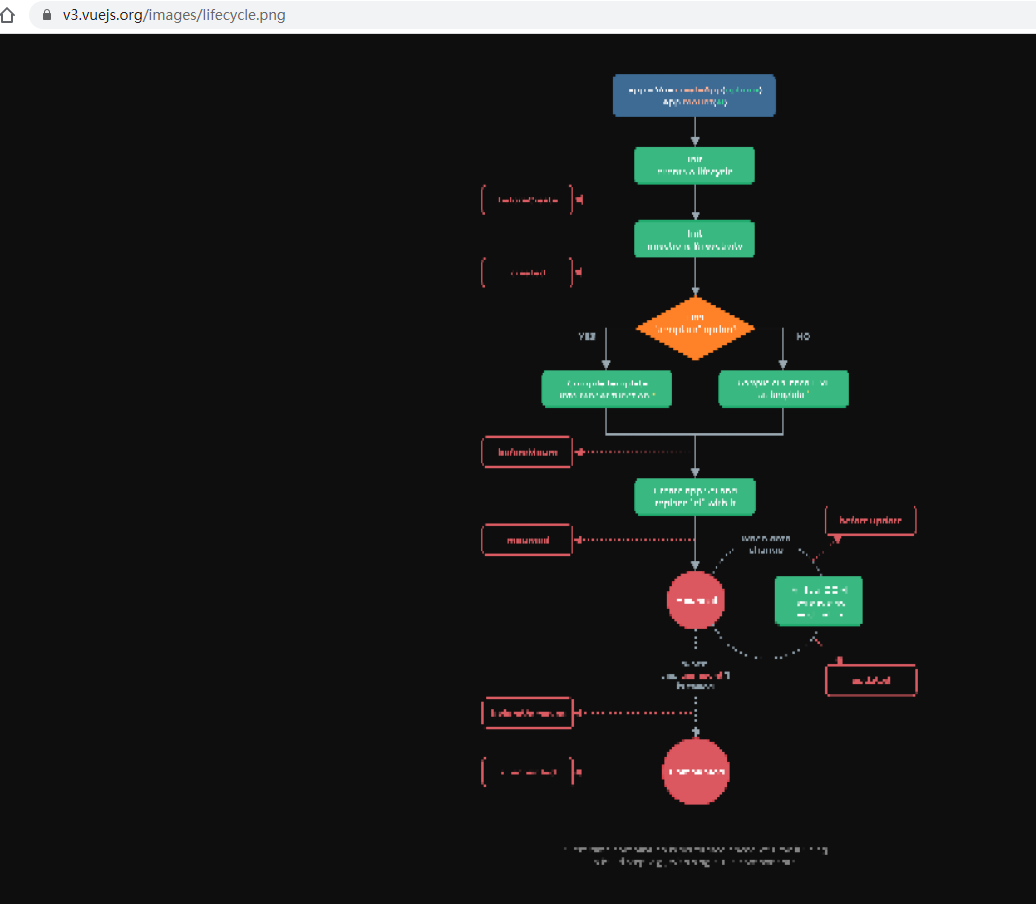Viewport: 1036px width, 904px height.
Task: Select the 'updated' hook box
Action: [x=870, y=680]
